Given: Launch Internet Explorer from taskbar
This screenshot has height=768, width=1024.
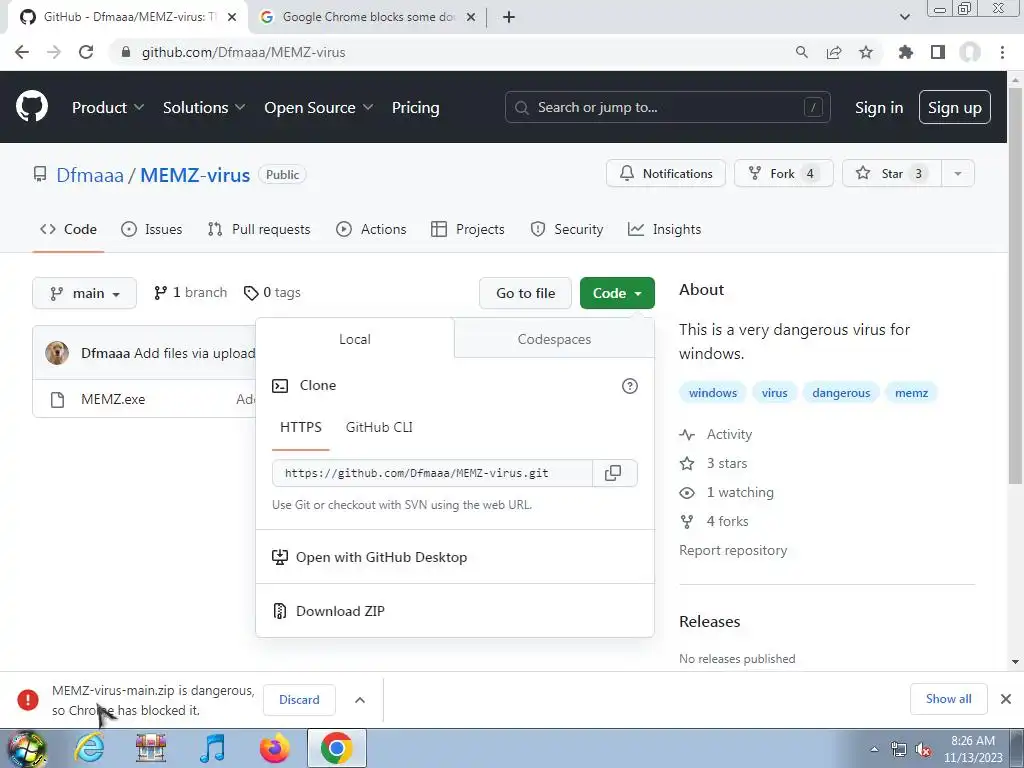Looking at the screenshot, I should (89, 748).
